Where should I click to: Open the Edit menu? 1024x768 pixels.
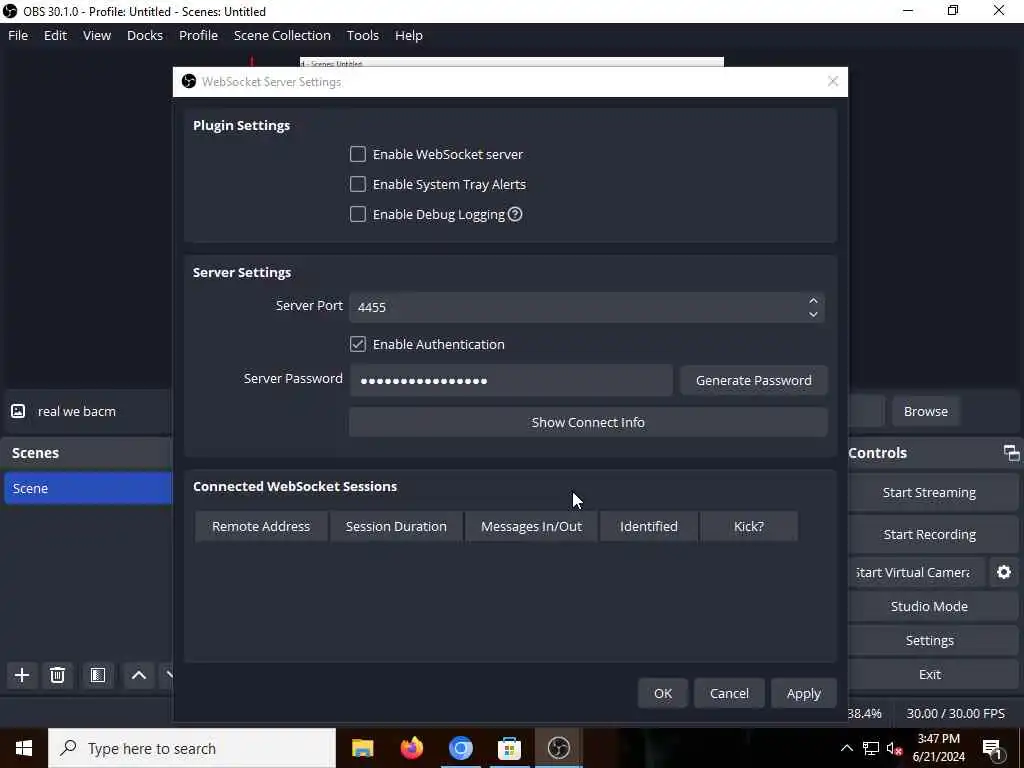point(56,35)
